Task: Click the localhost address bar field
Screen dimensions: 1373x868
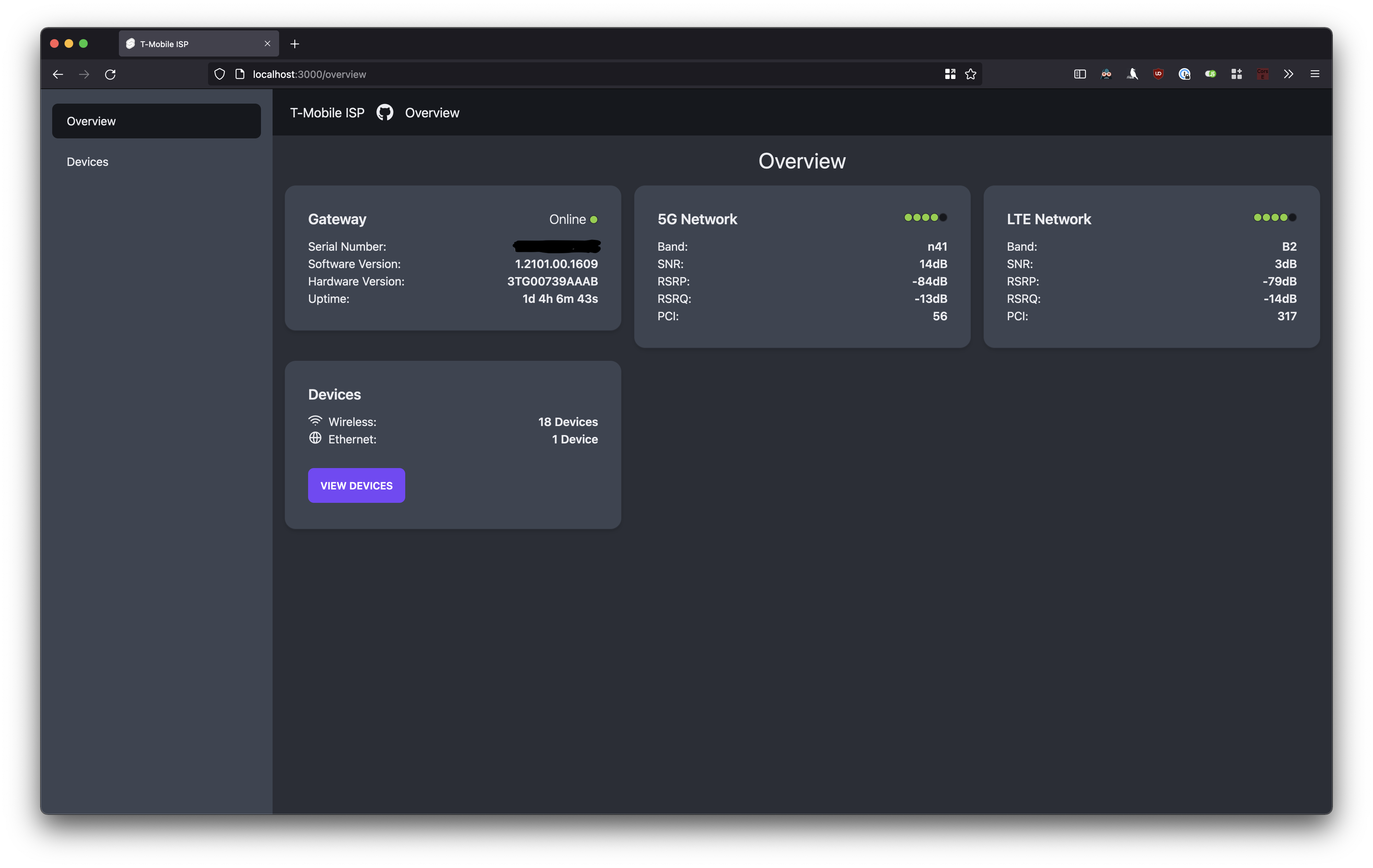Action: [570, 74]
